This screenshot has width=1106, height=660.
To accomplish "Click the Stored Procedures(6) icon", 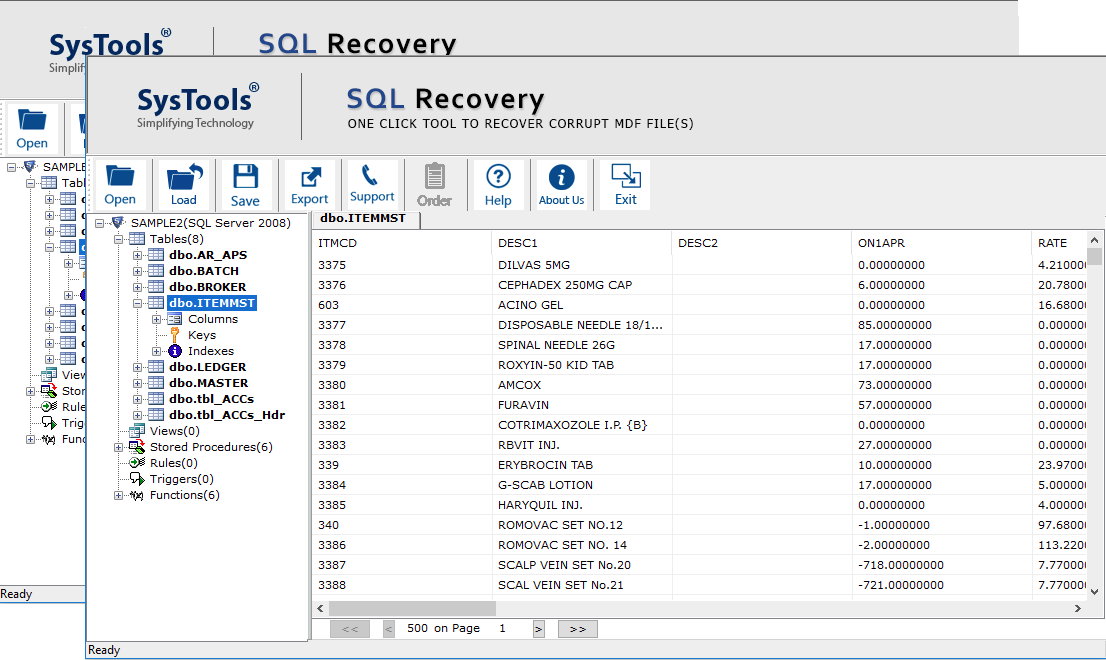I will tap(137, 446).
